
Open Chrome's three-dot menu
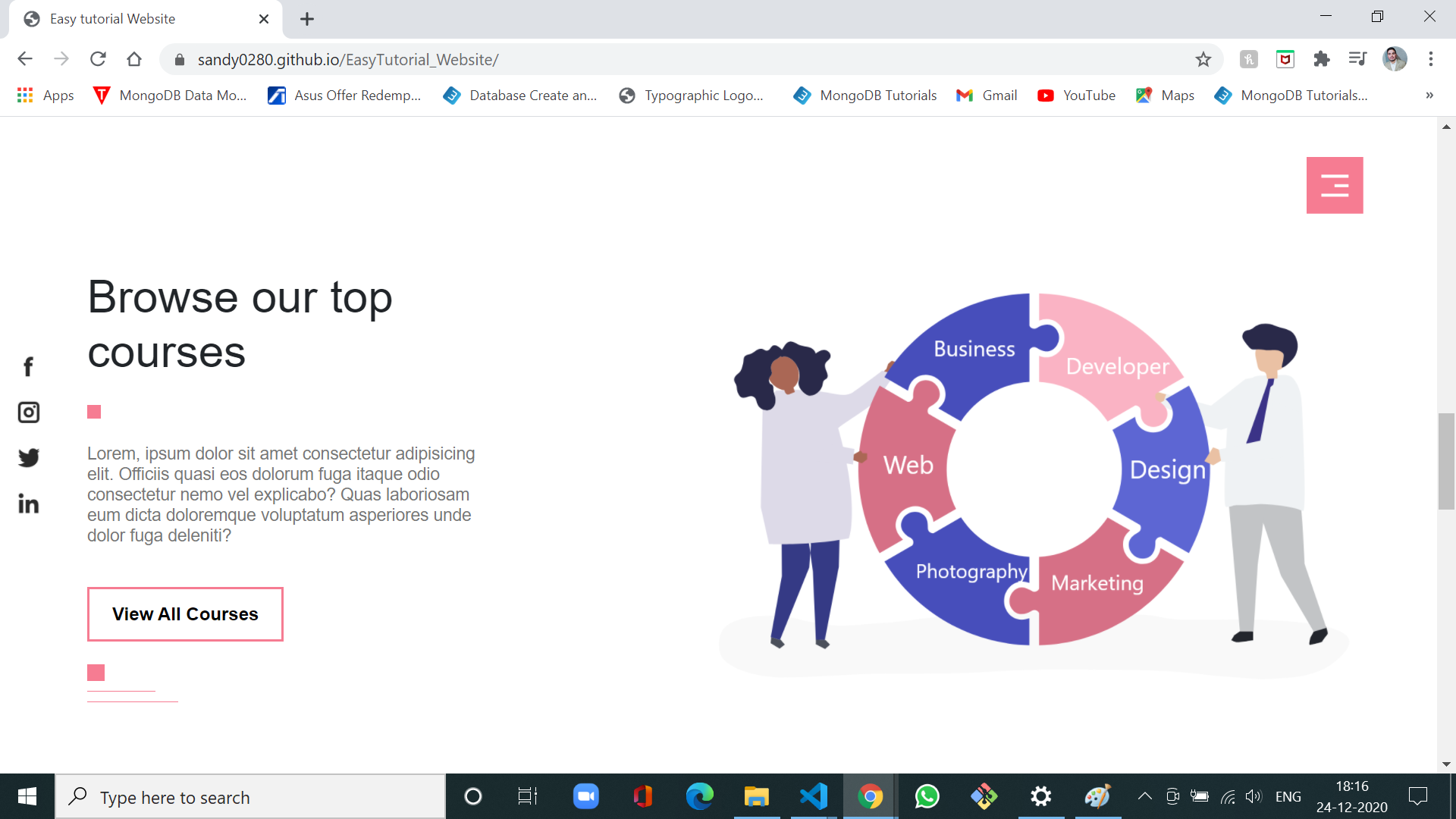pos(1430,59)
